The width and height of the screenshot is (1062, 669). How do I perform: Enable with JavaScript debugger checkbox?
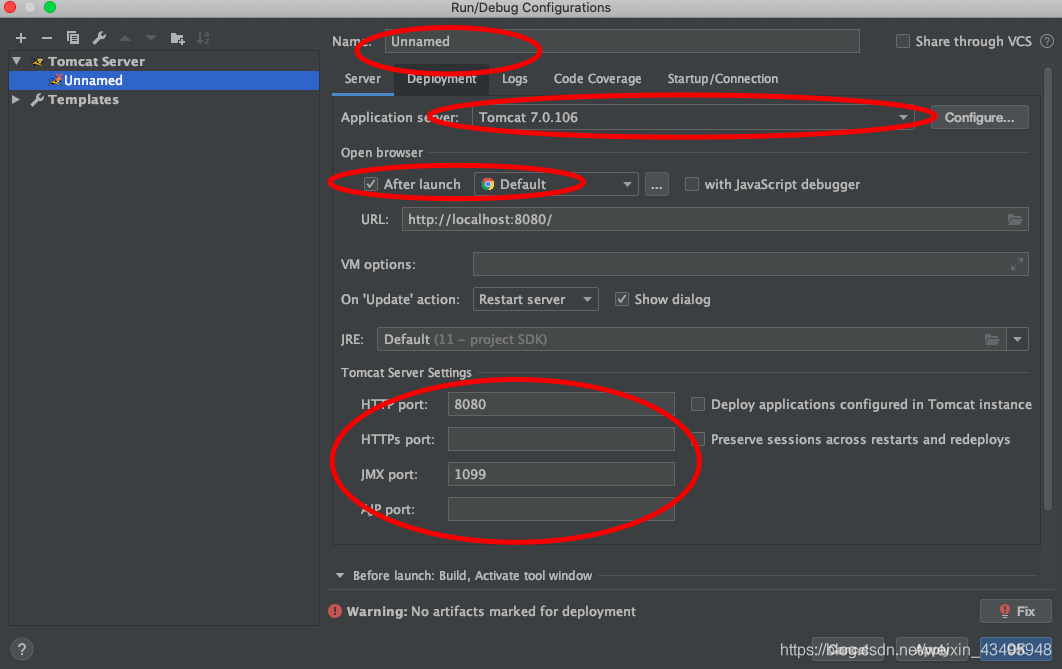[x=692, y=184]
